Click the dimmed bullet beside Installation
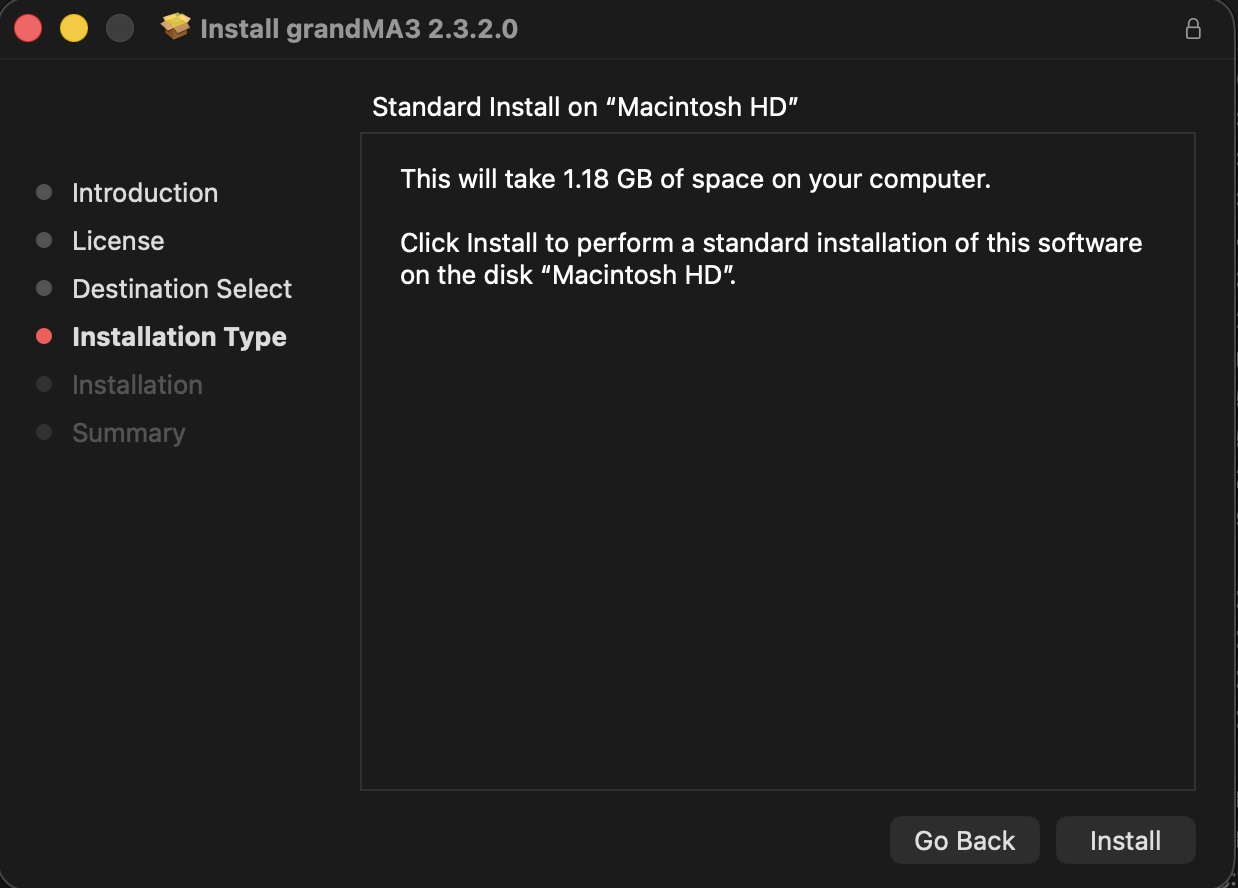This screenshot has width=1238, height=888. tap(44, 384)
